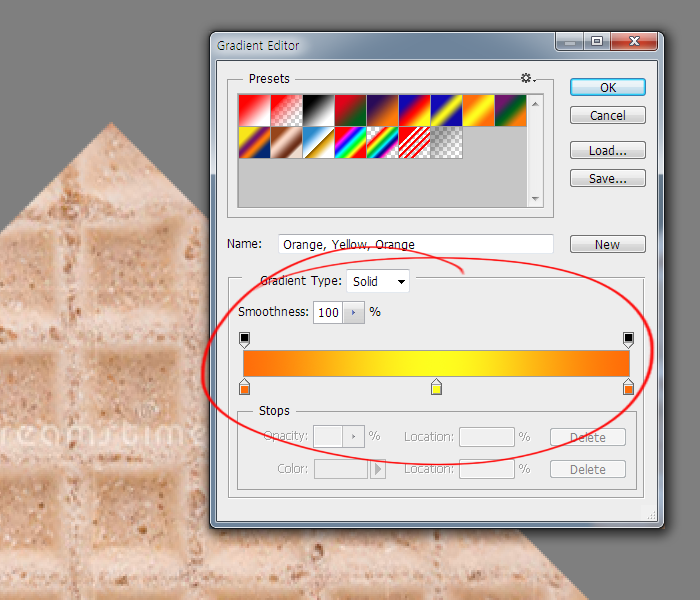Image resolution: width=700 pixels, height=600 pixels.
Task: Select the black to white preset gradient
Action: (x=319, y=110)
